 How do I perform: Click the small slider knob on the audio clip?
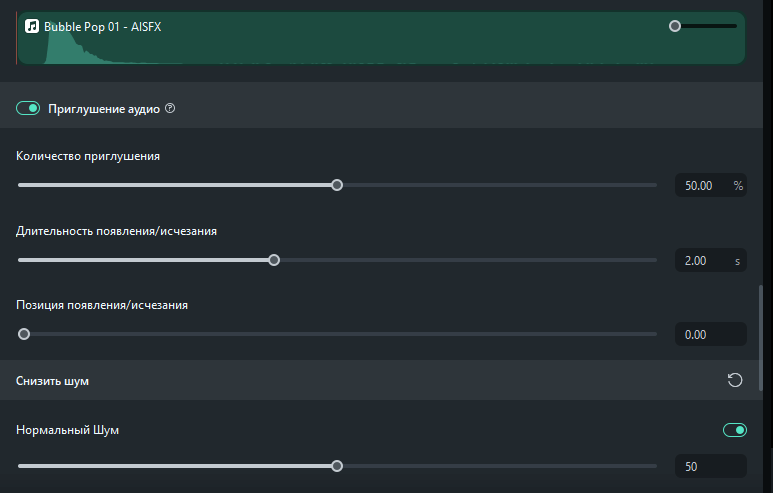click(675, 26)
